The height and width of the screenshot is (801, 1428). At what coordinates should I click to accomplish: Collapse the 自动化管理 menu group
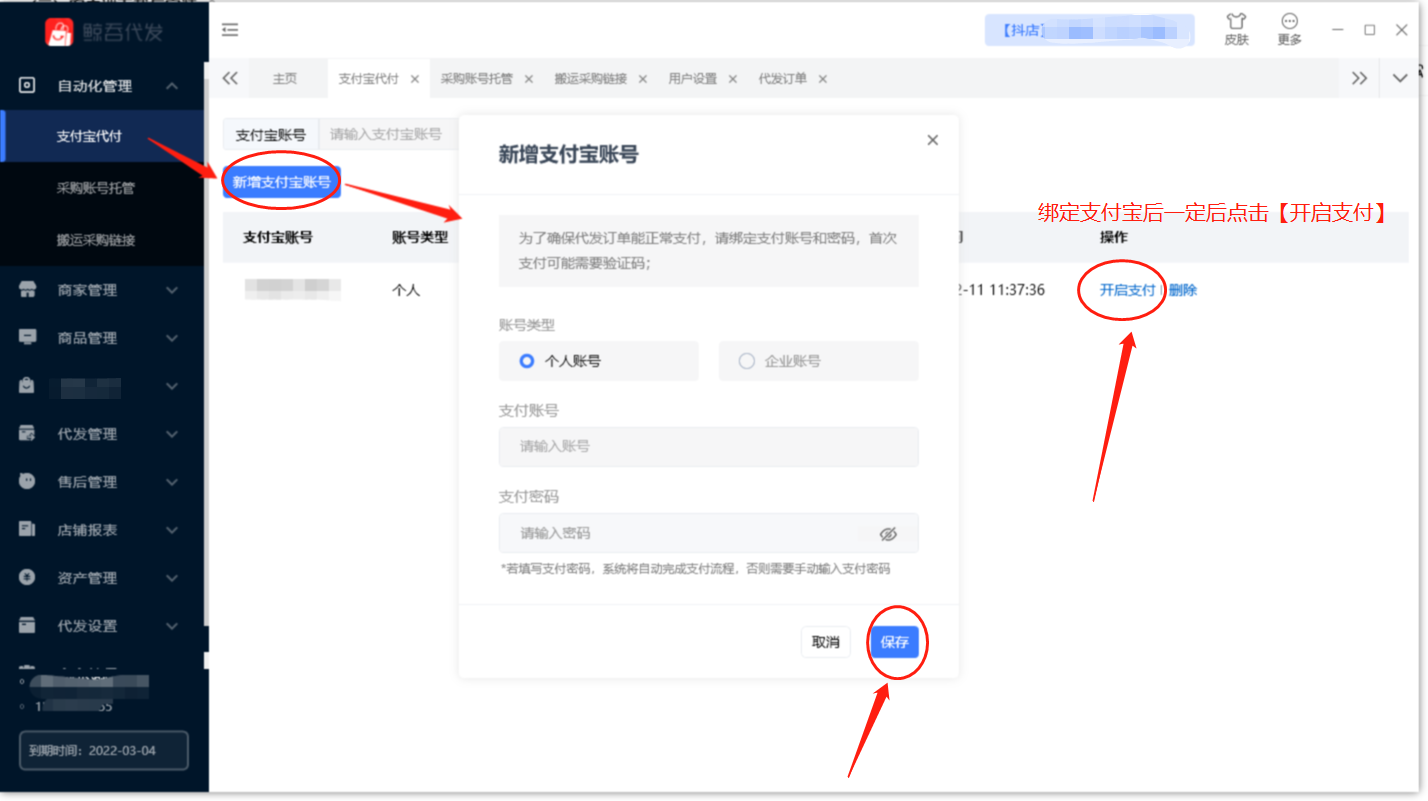(172, 86)
